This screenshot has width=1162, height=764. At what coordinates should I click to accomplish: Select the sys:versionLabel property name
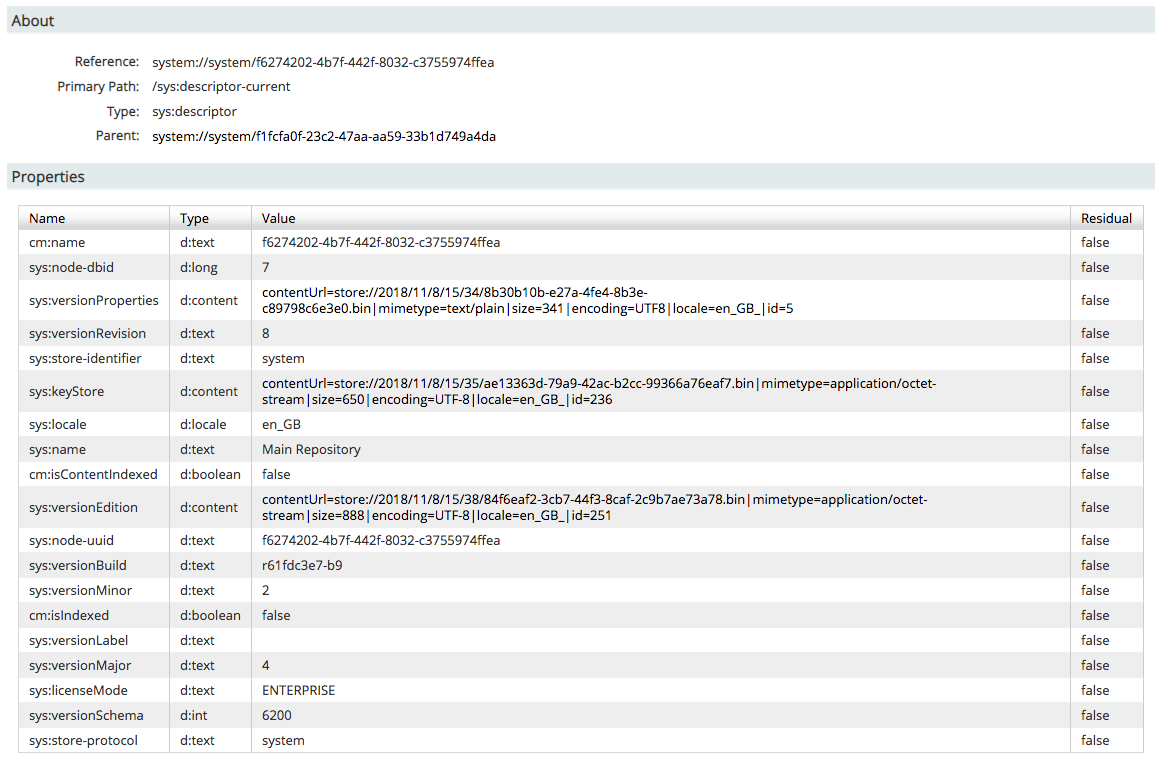[79, 641]
